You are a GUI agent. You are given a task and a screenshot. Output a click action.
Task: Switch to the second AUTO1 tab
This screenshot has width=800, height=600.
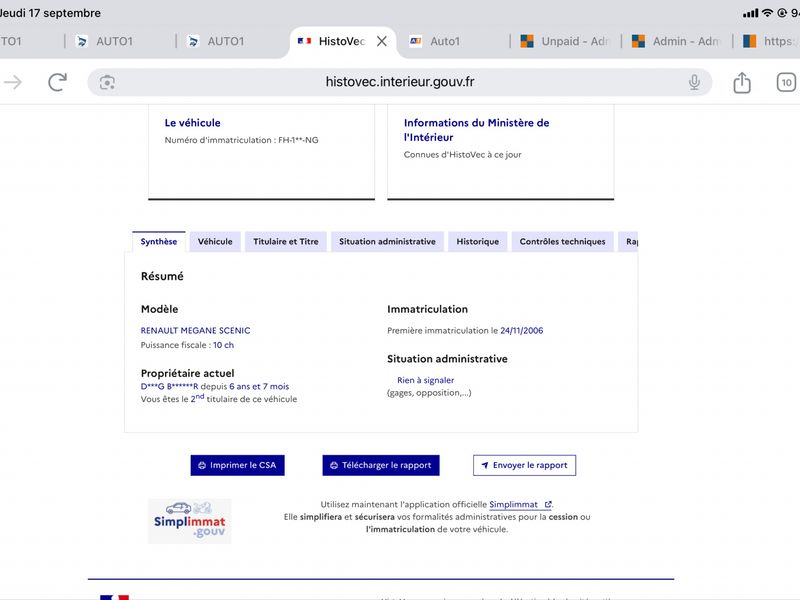pyautogui.click(x=115, y=41)
